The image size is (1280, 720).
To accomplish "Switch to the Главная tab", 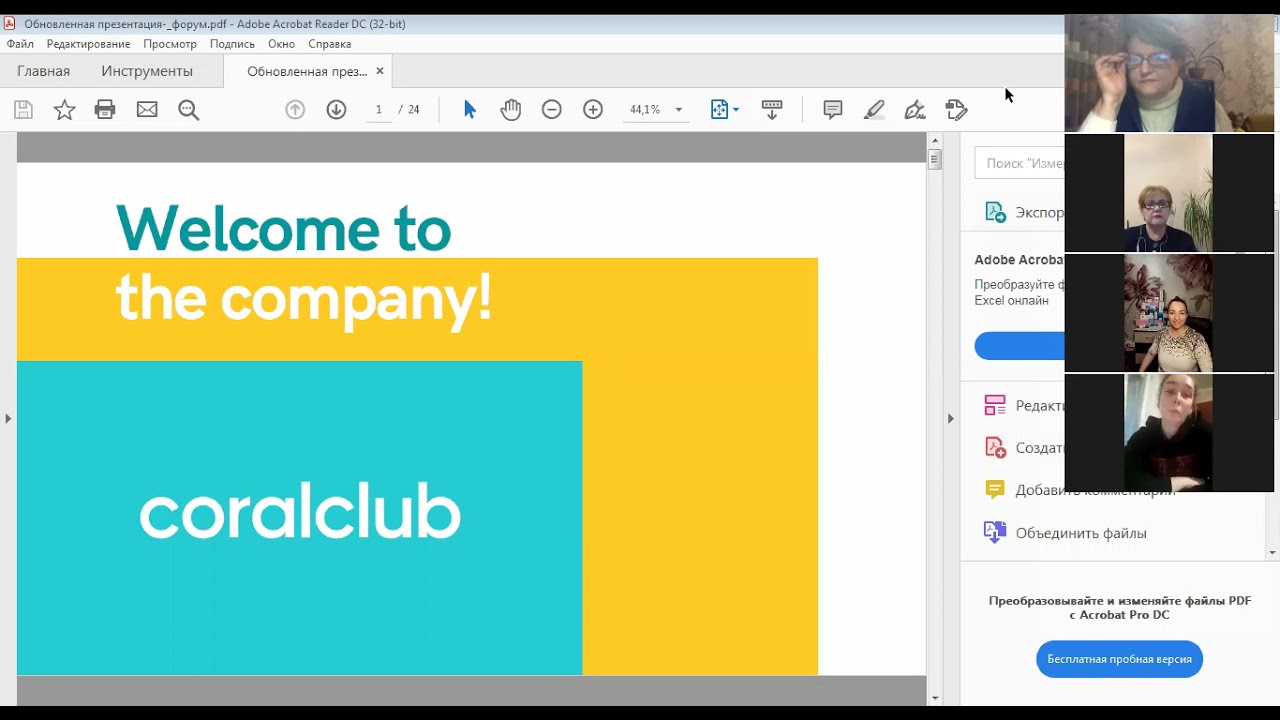I will click(43, 71).
